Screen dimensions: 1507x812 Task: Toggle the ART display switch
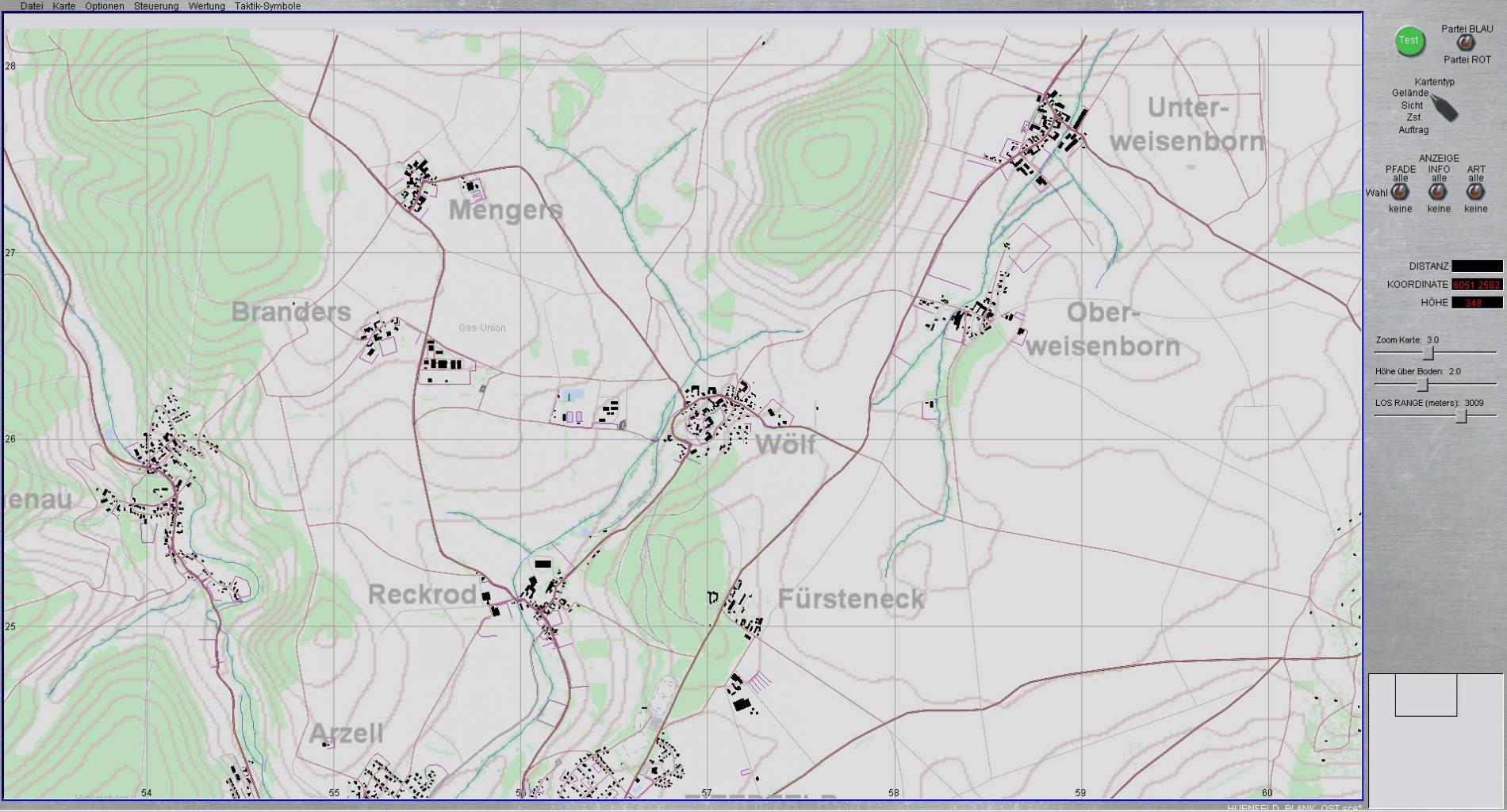1475,193
